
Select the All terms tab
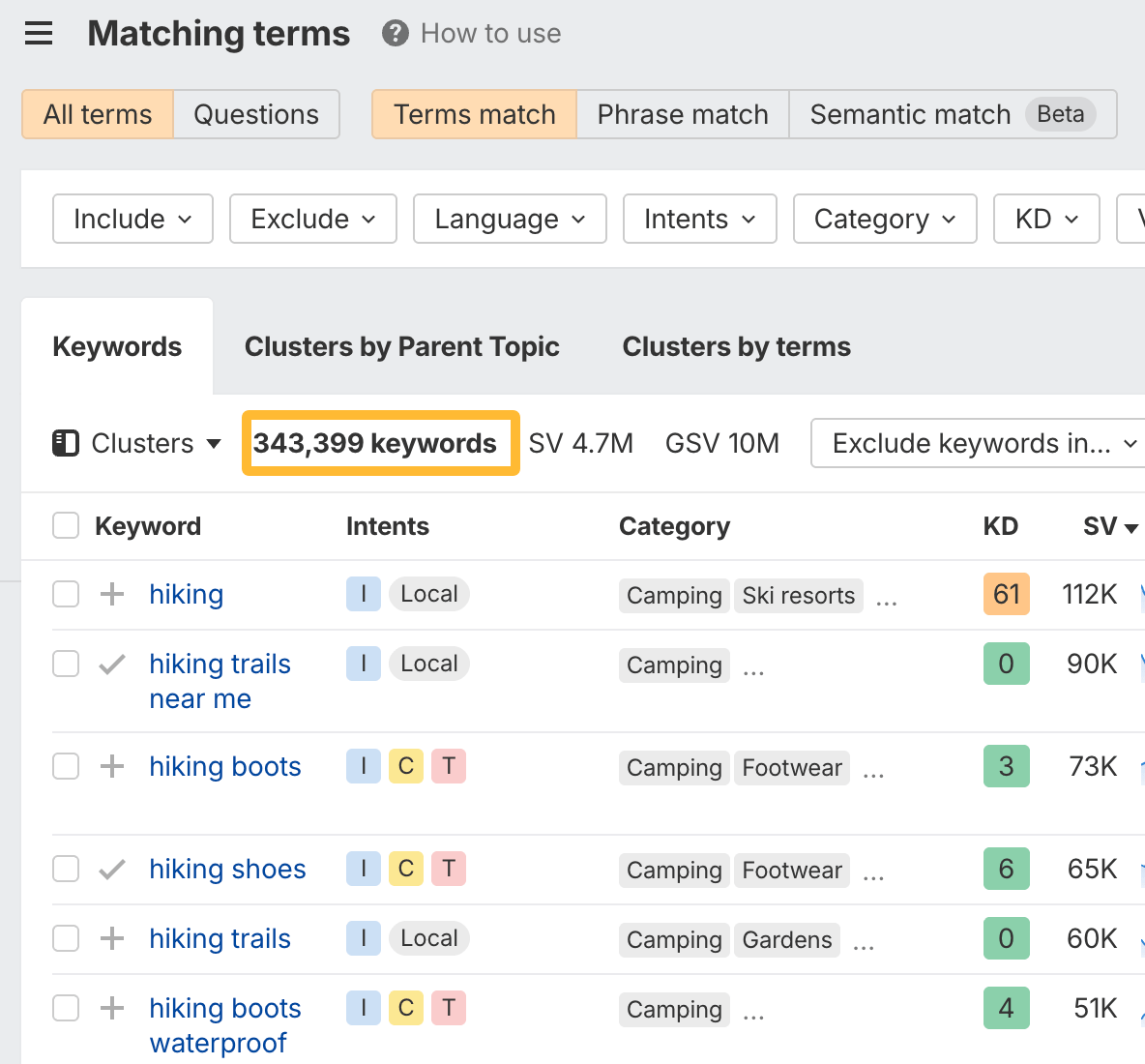(98, 114)
